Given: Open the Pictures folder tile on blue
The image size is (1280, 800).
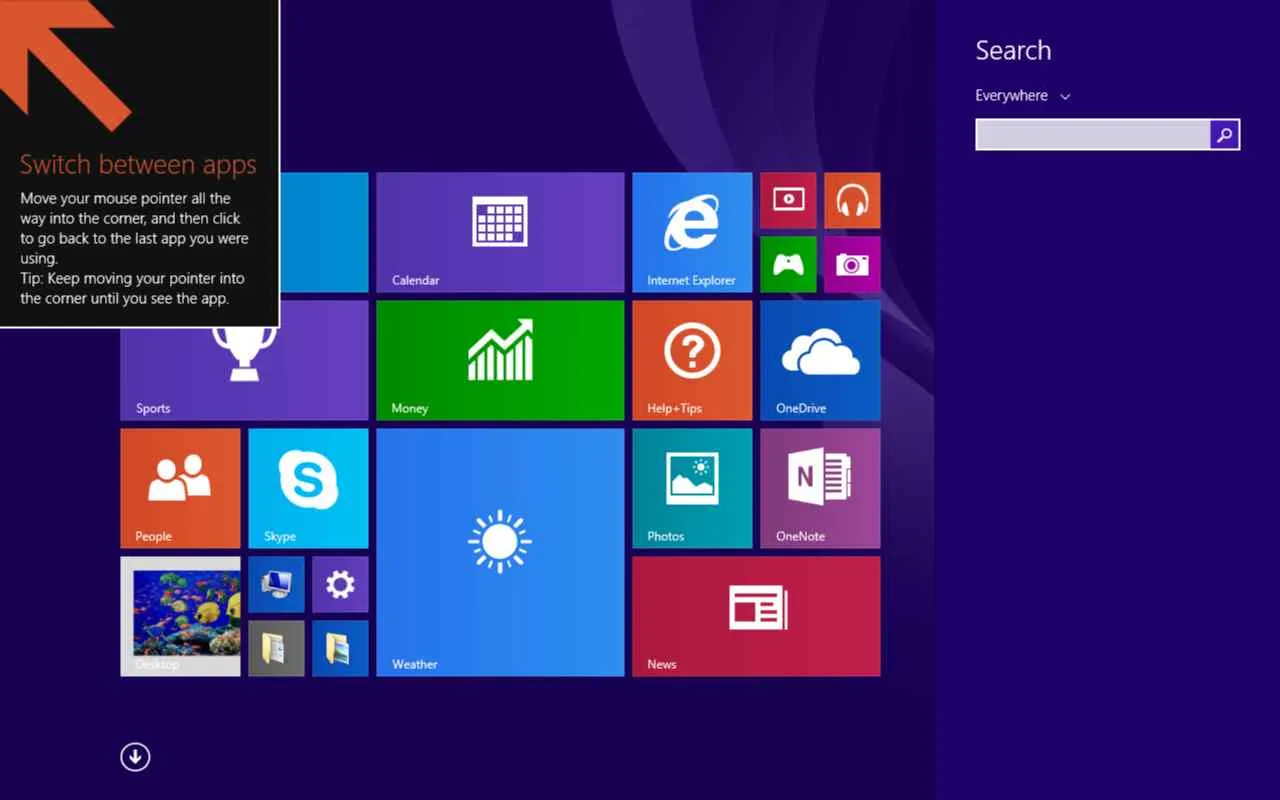Looking at the screenshot, I should click(340, 648).
